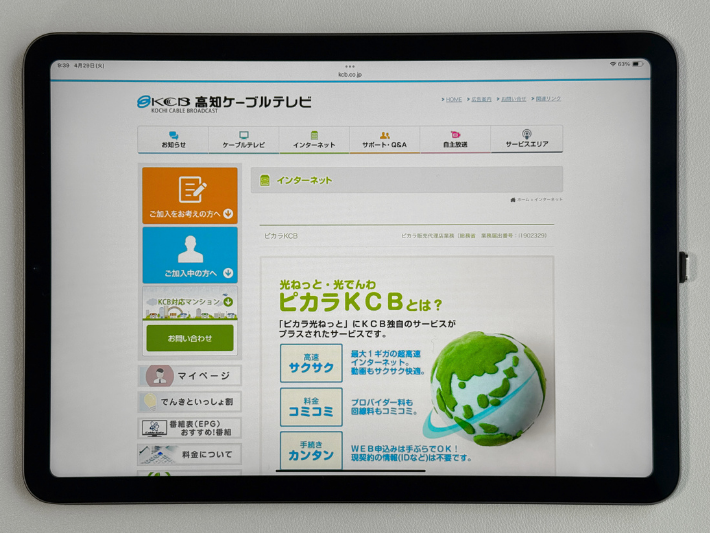Expand arrow on ご加入をお考えの方へ banner
This screenshot has height=533, width=710.
click(x=228, y=214)
